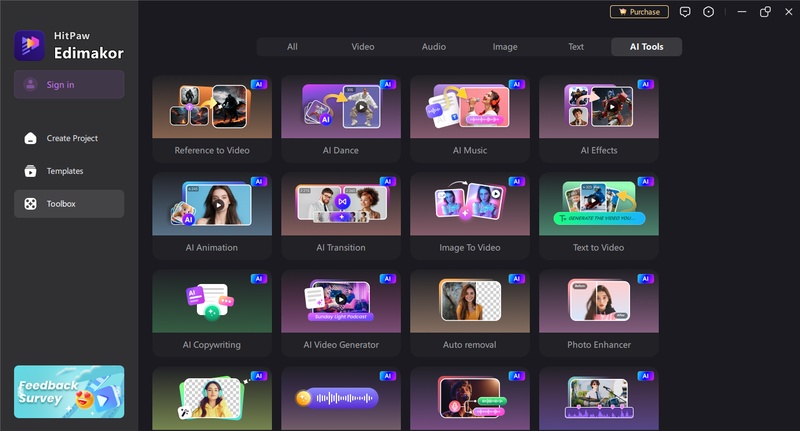This screenshot has height=431, width=800.
Task: Click the HitPaw Edimakor logo icon
Action: pos(29,45)
